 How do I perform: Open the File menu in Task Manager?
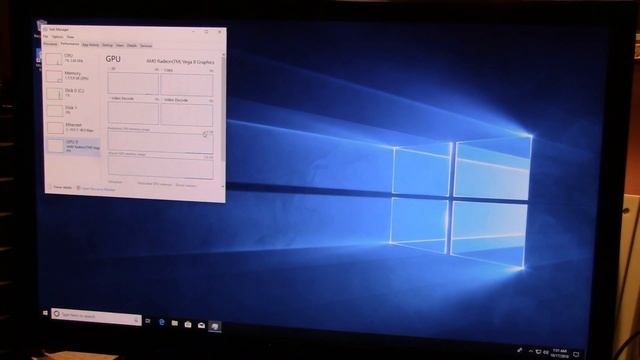pos(46,36)
